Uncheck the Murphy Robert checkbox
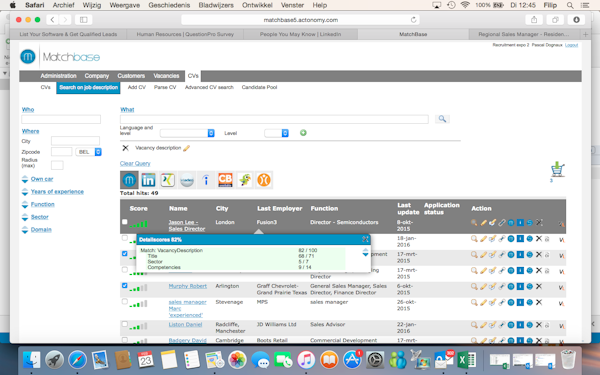 tap(124, 285)
